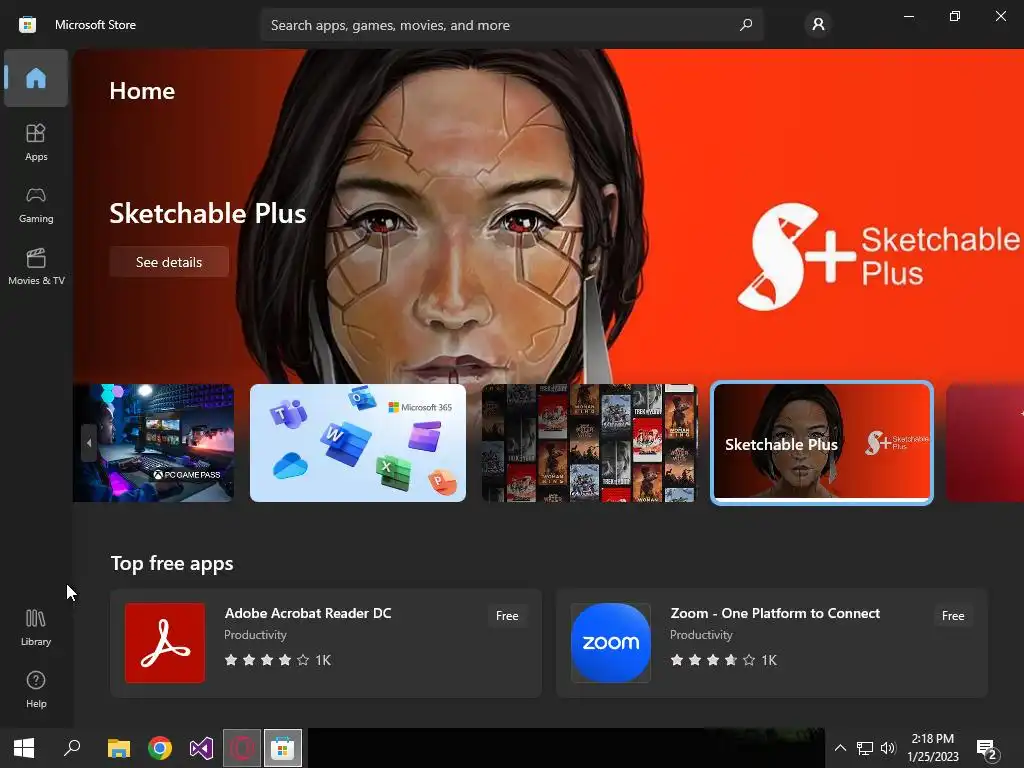
Task: Click Zoom star rating 1K
Action: [724, 660]
